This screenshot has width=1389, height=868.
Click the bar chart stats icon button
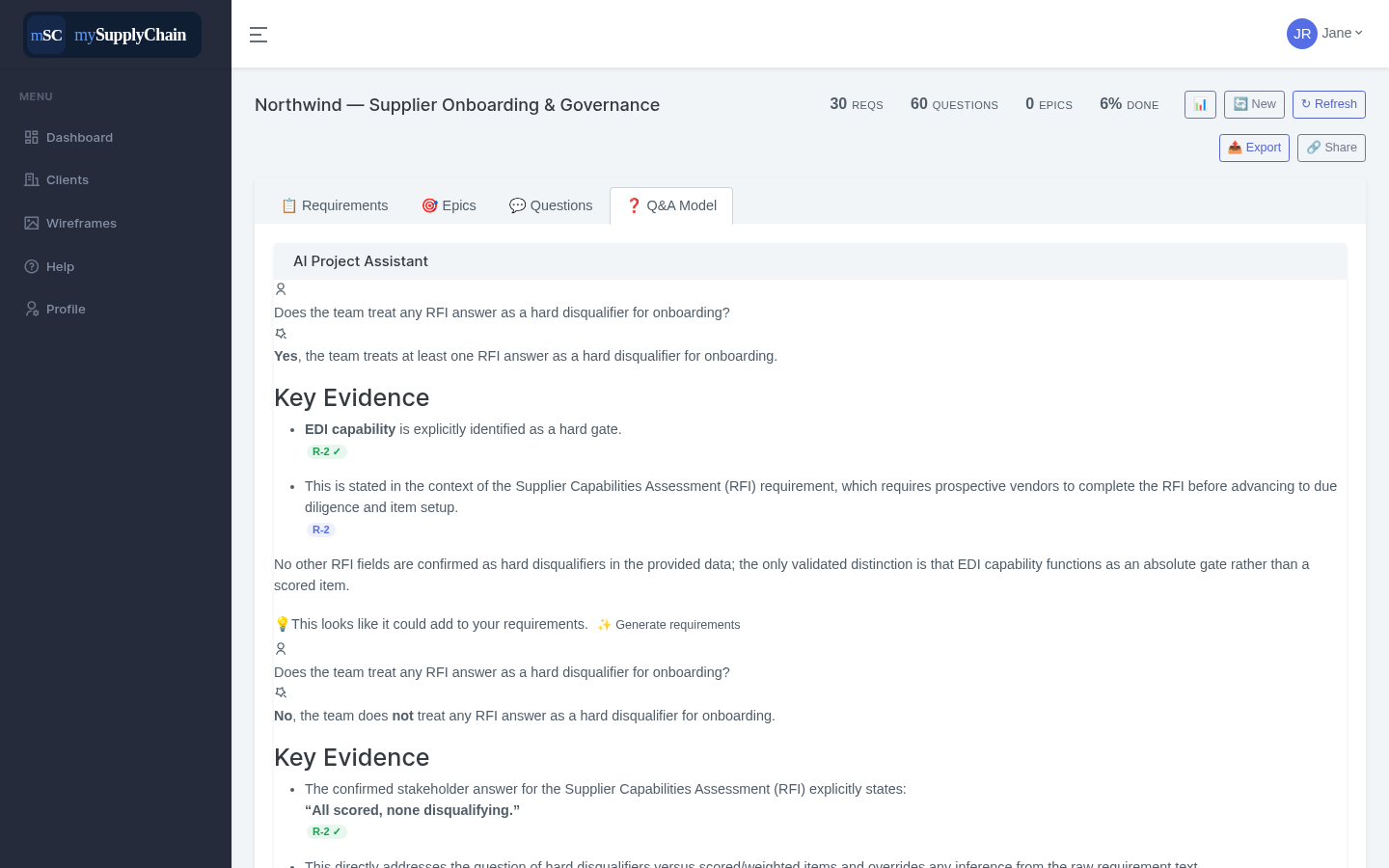(x=1200, y=104)
